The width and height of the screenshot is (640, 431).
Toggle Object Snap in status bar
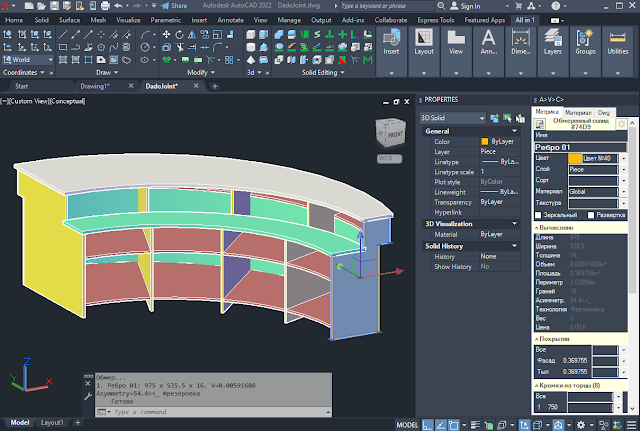coord(453,425)
